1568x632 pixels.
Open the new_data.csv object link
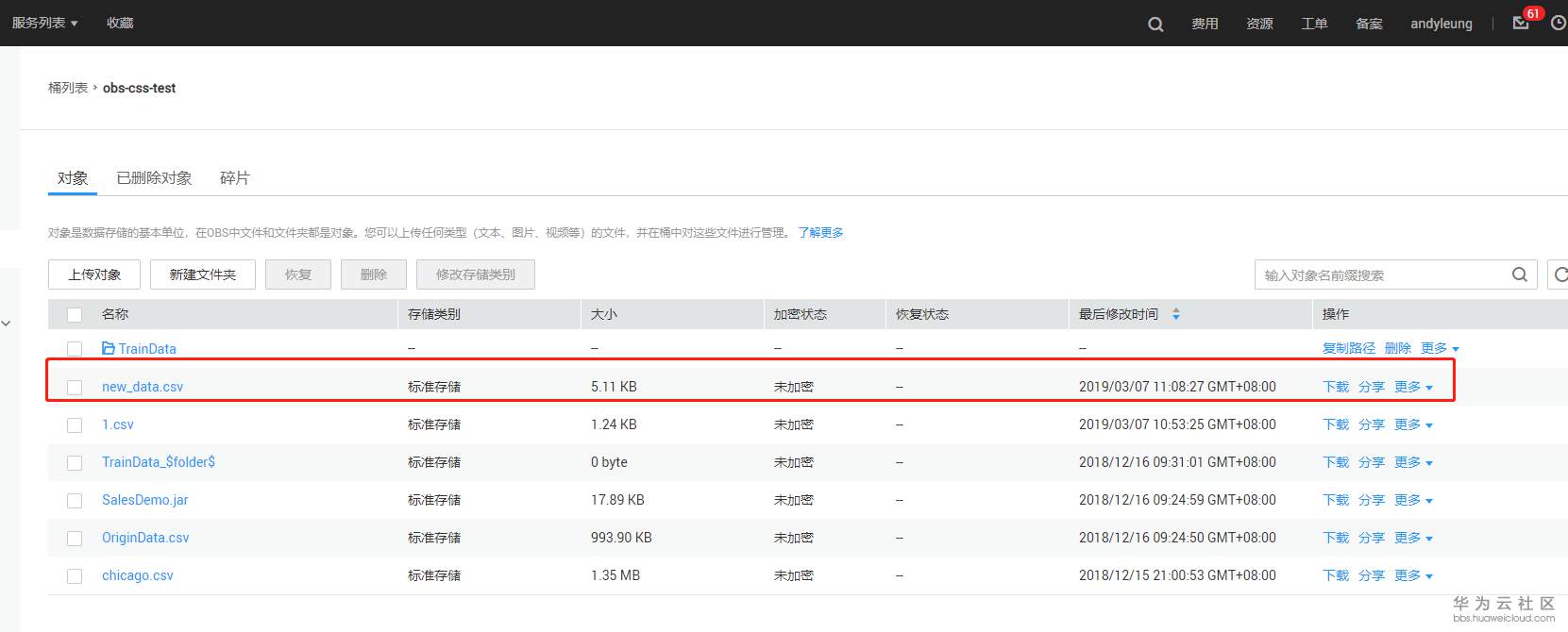[x=143, y=387]
